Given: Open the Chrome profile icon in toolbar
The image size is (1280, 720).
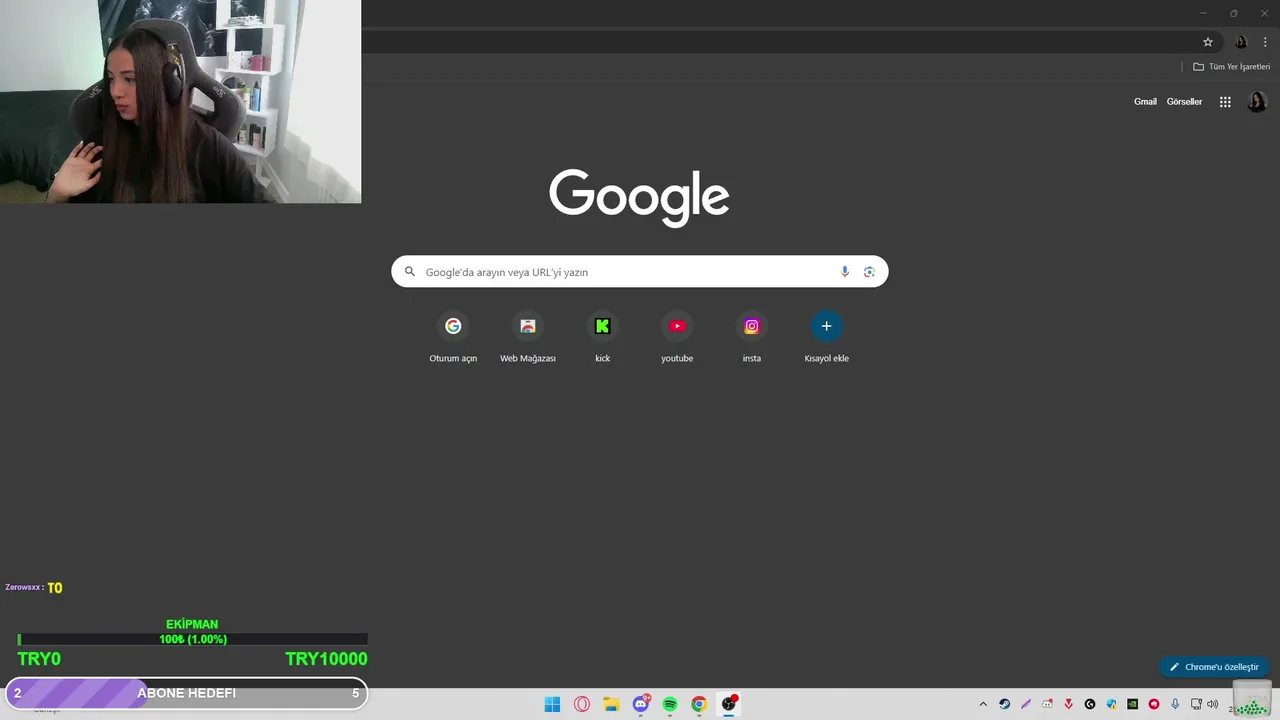Looking at the screenshot, I should pos(1241,42).
